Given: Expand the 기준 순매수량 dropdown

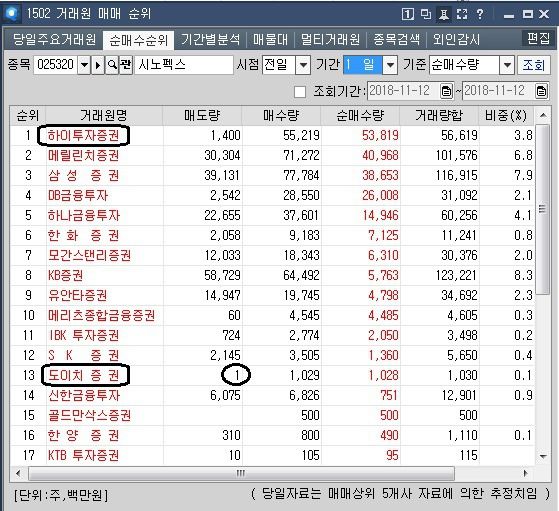Looking at the screenshot, I should (507, 65).
